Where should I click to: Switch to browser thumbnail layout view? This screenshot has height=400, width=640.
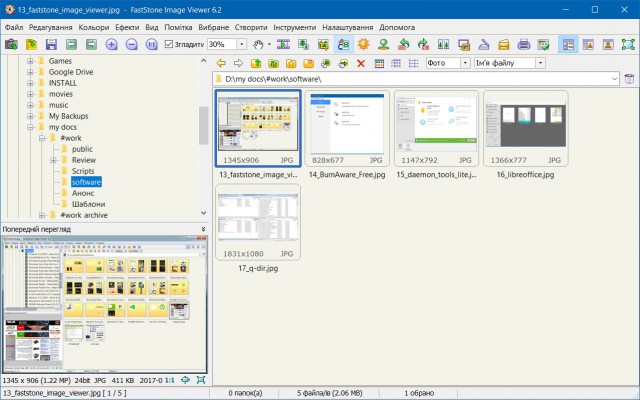[568, 44]
